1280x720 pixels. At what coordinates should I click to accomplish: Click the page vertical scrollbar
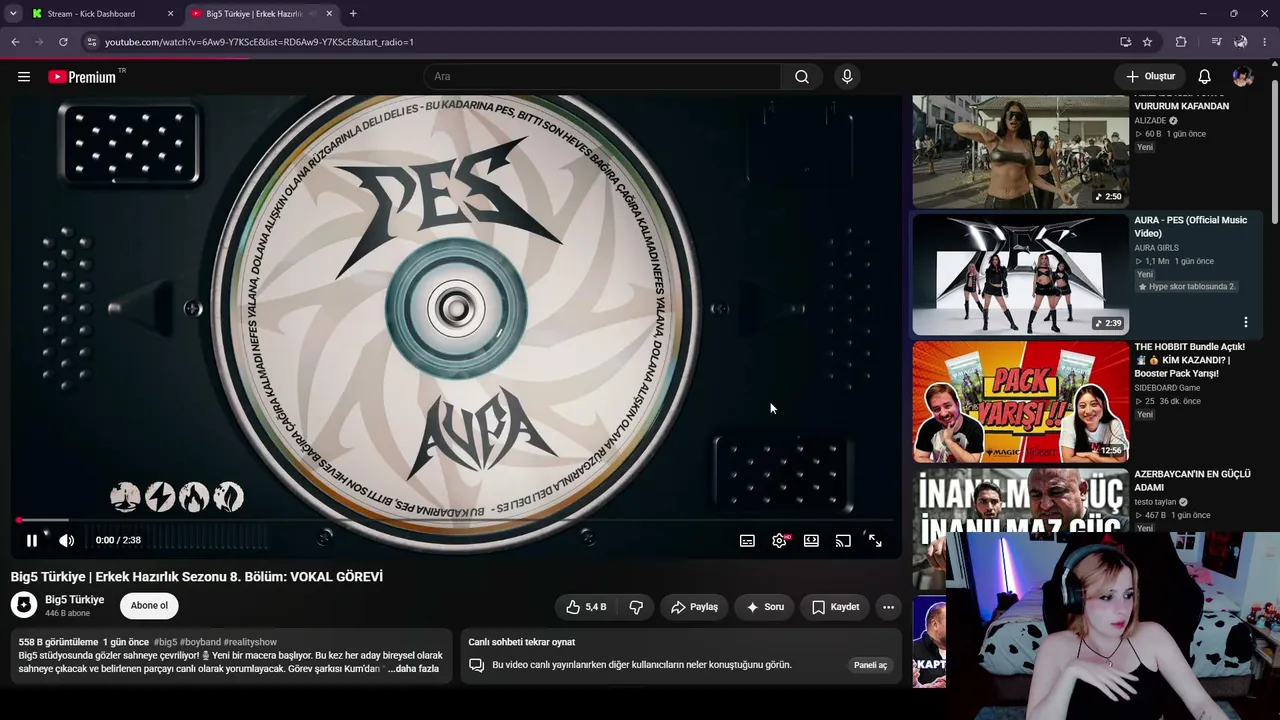click(1274, 150)
